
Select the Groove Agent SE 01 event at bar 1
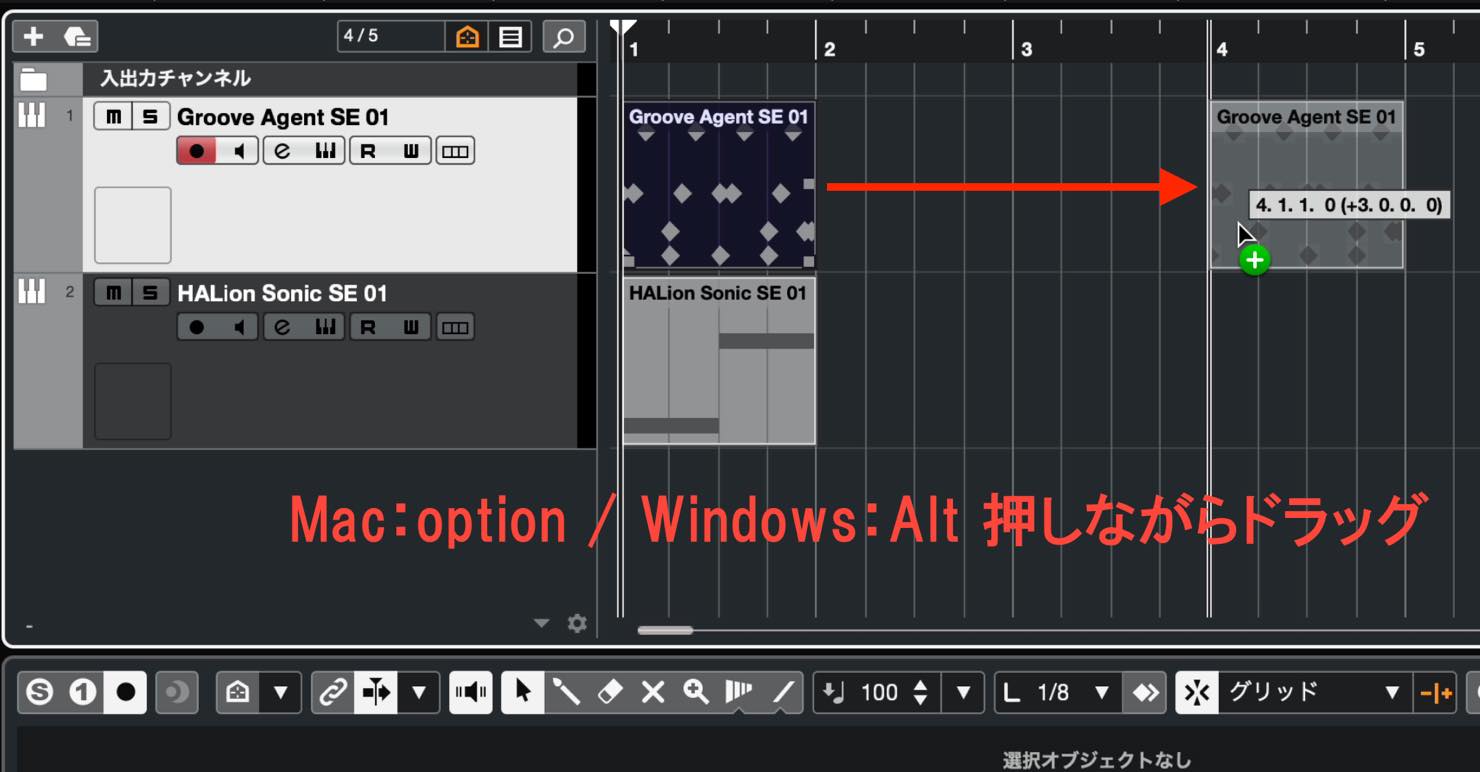(719, 185)
